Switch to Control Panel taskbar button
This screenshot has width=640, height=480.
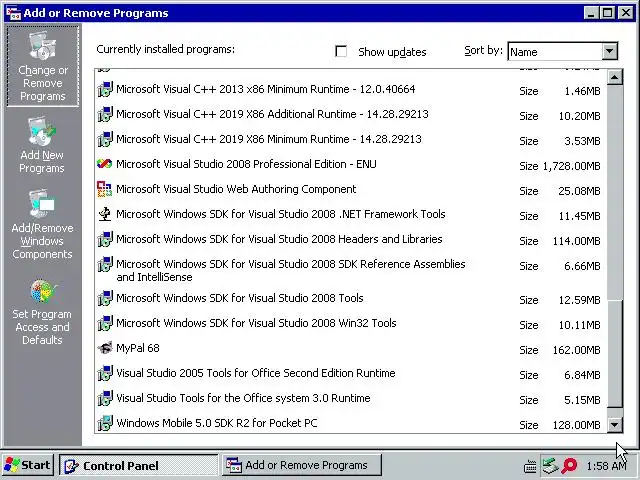point(139,466)
